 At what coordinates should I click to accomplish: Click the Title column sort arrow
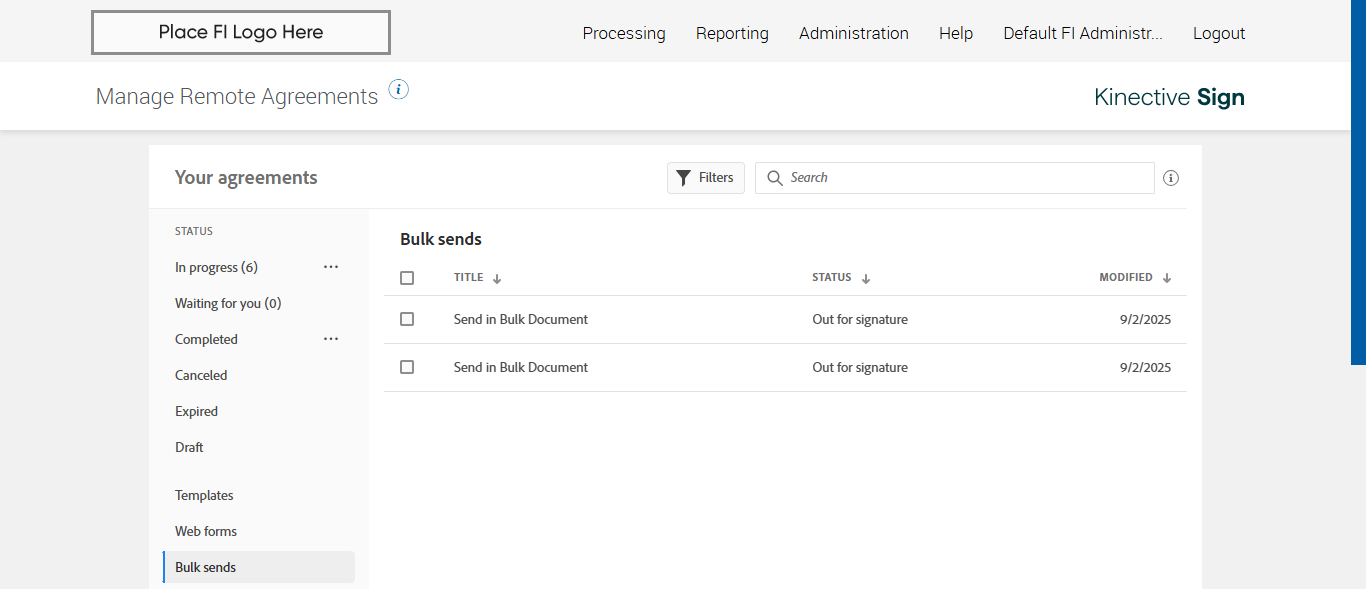[497, 279]
